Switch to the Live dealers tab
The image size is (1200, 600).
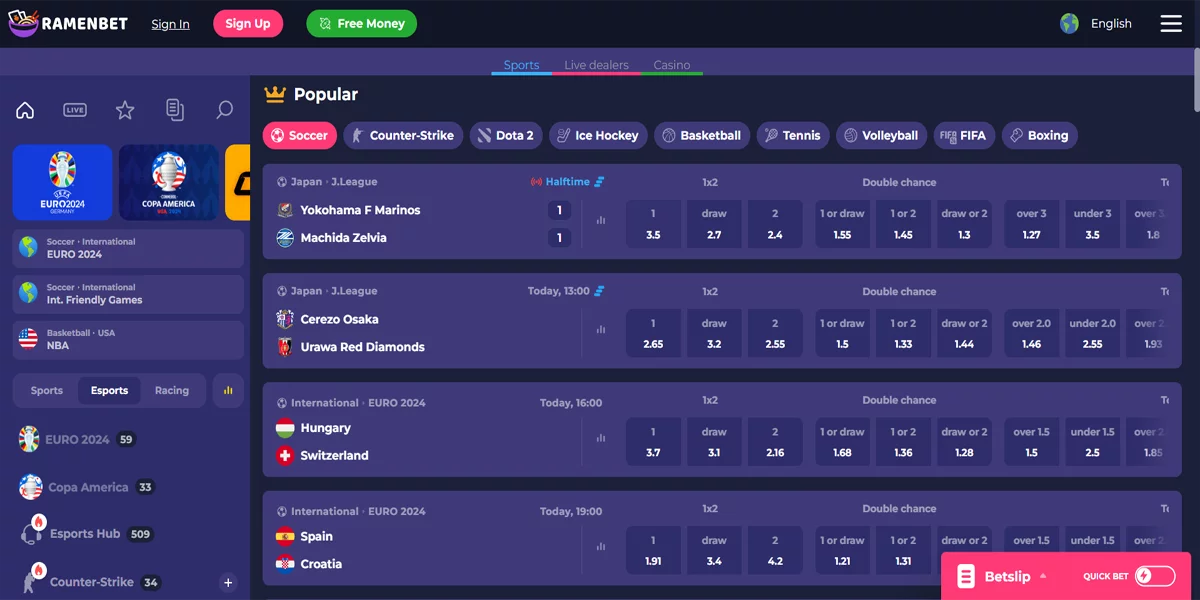pos(596,65)
